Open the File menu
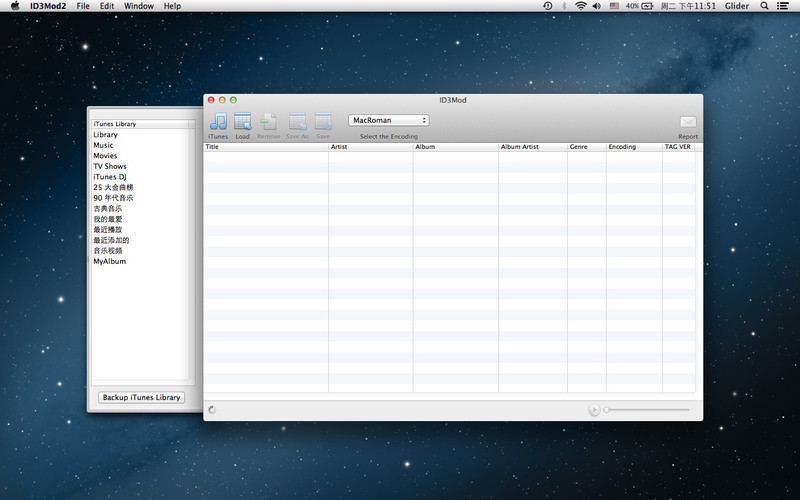Viewport: 800px width, 500px height. click(x=83, y=6)
